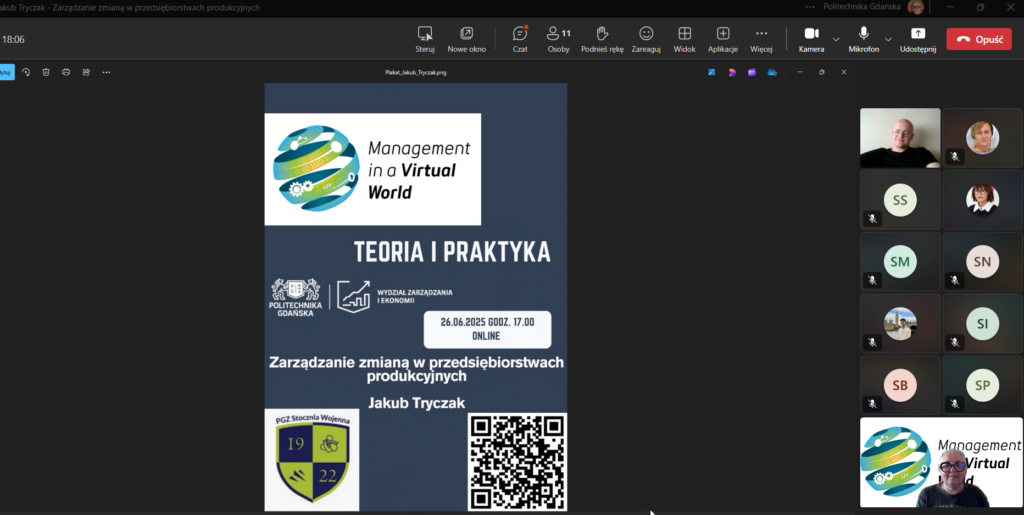
Task: Click the delete trash icon in photo viewer
Action: 46,72
